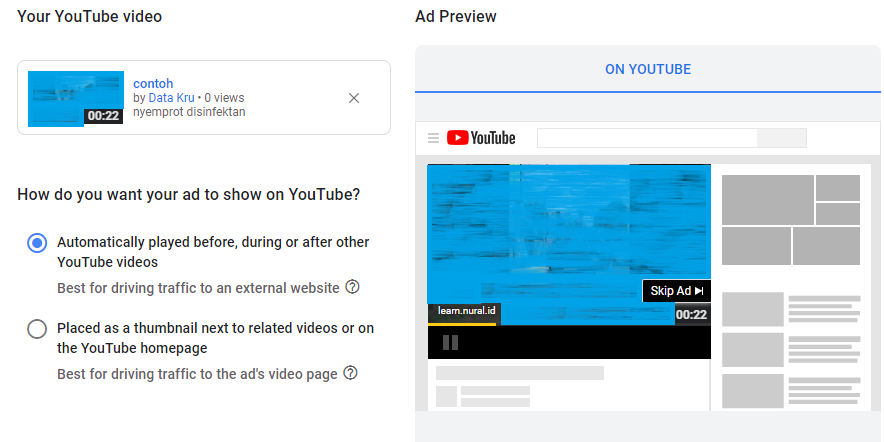Viewport: 884px width, 442px height.
Task: Click the YouTube logo in ad preview
Action: (481, 138)
